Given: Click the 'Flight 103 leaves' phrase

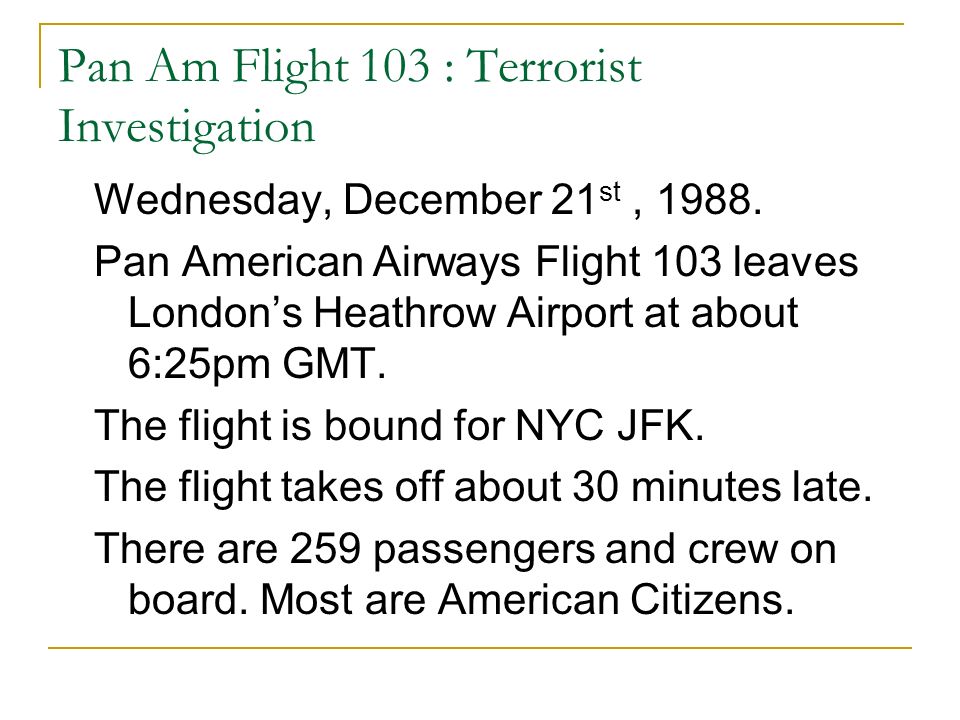Looking at the screenshot, I should pos(697,262).
